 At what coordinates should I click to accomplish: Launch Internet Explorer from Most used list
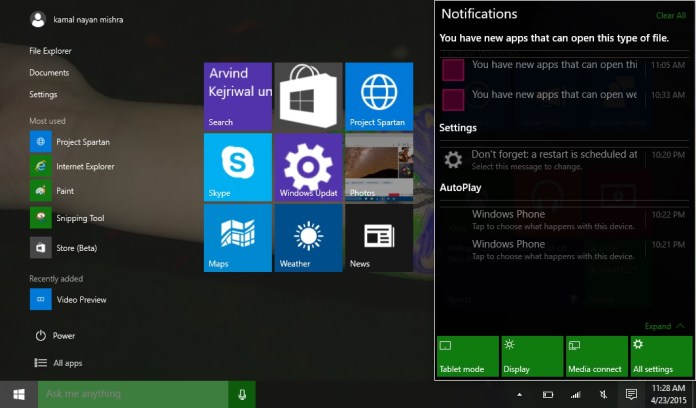click(x=73, y=166)
